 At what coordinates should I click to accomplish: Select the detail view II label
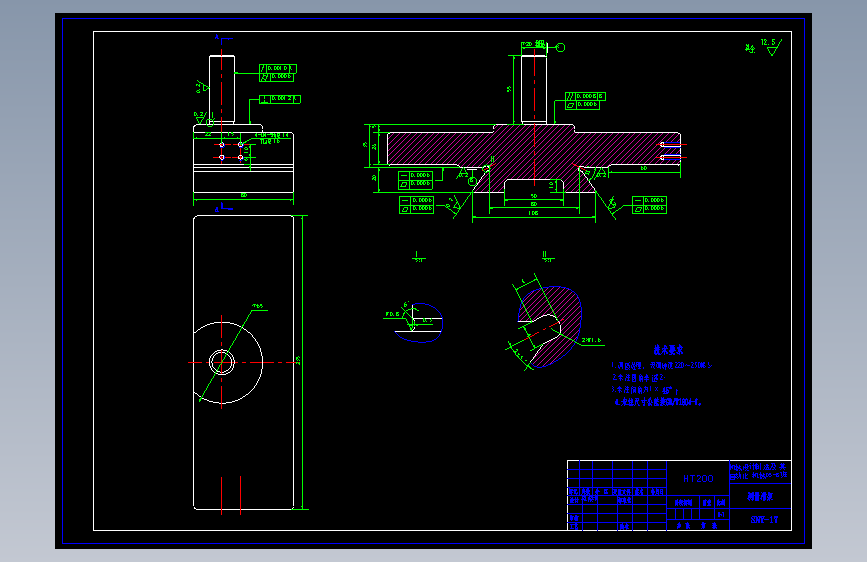pyautogui.click(x=546, y=256)
